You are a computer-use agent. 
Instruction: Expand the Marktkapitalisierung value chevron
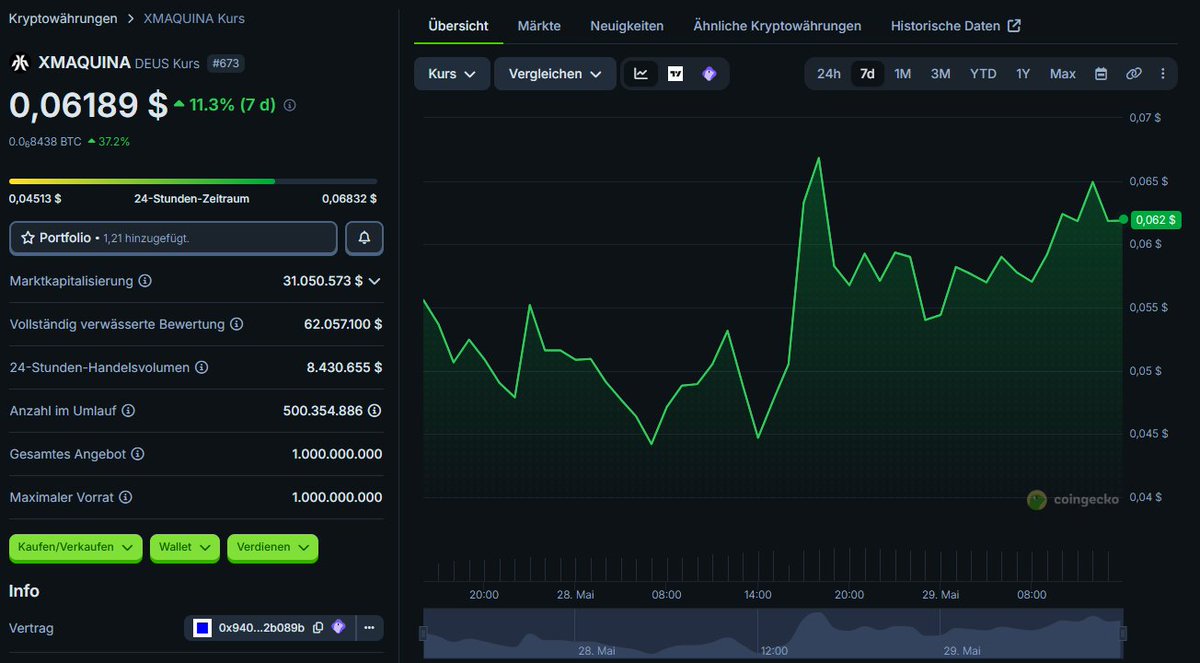375,281
